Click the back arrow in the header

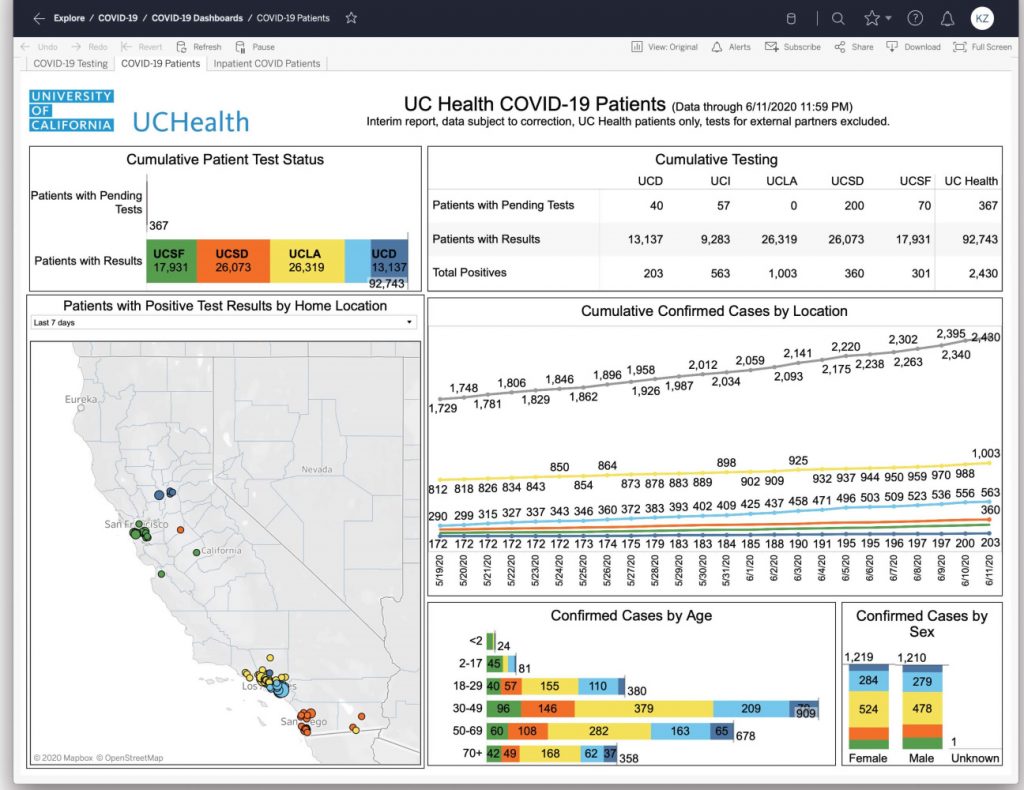point(39,18)
